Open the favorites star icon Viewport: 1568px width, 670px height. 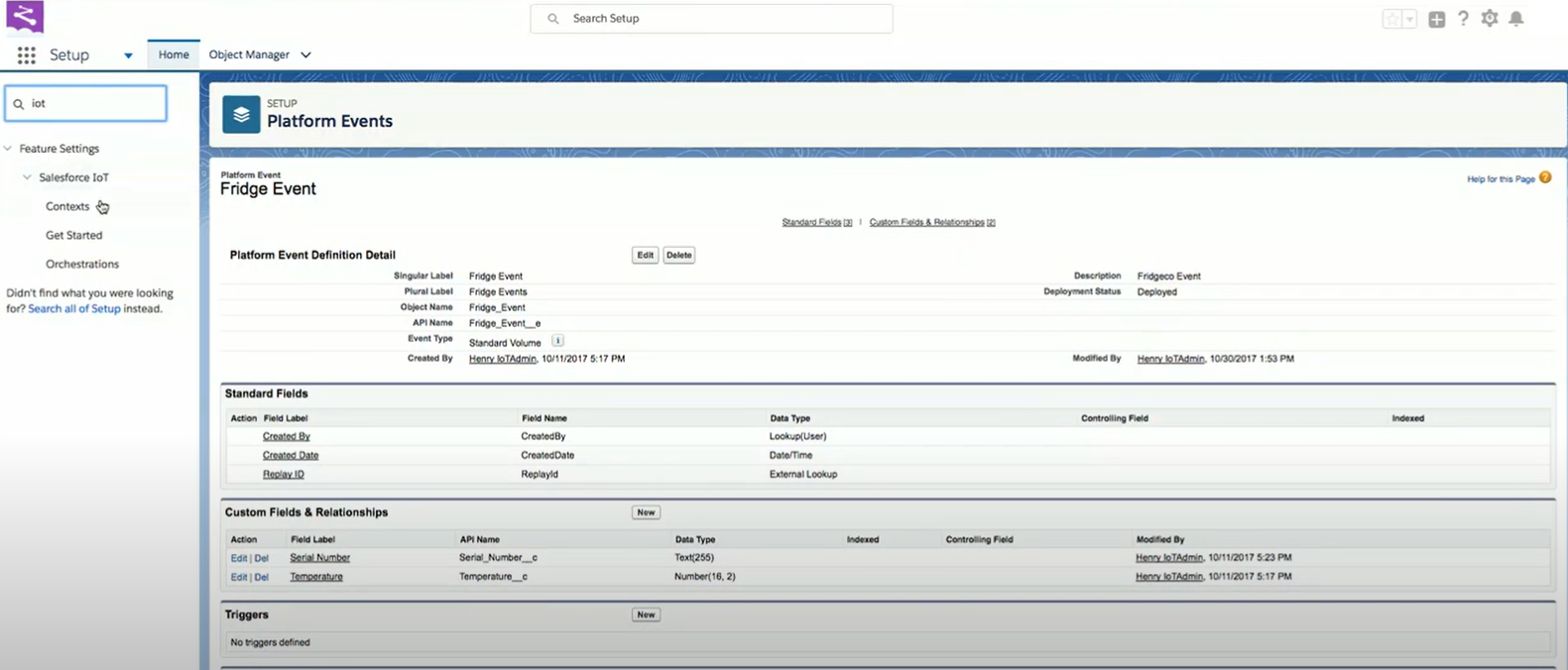point(1392,19)
